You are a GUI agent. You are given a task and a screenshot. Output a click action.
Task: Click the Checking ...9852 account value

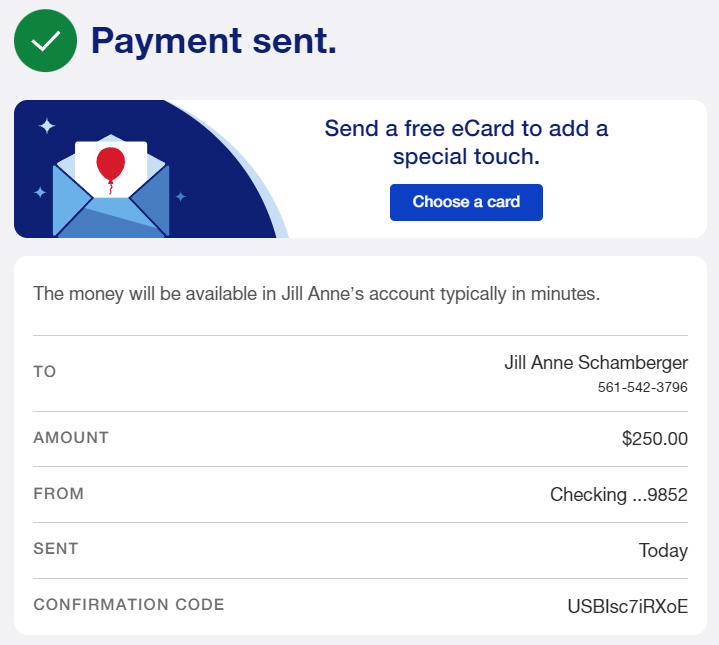[618, 494]
